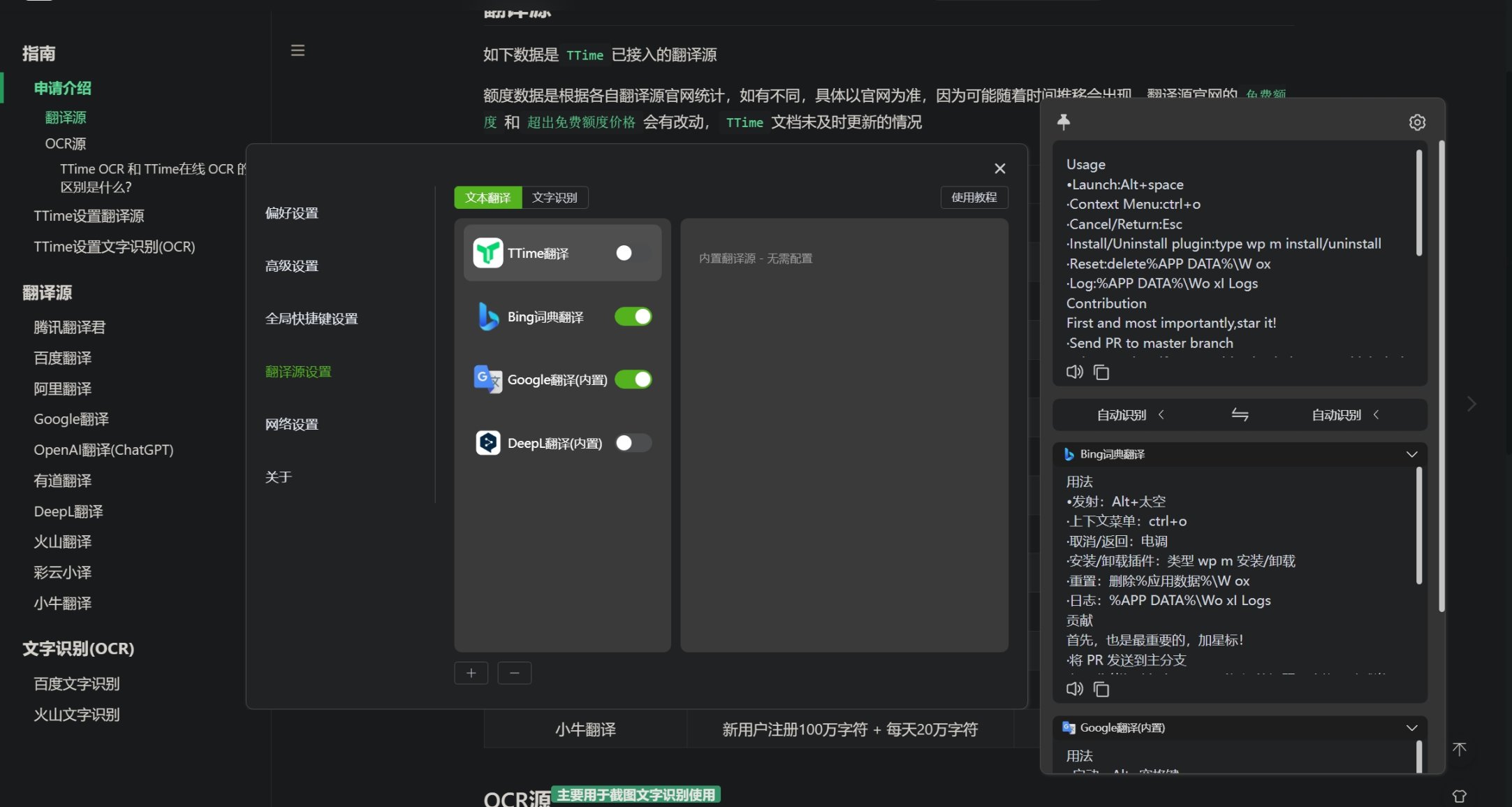The image size is (1512, 807).
Task: Toggle TTime翻译 switch
Action: coord(633,253)
